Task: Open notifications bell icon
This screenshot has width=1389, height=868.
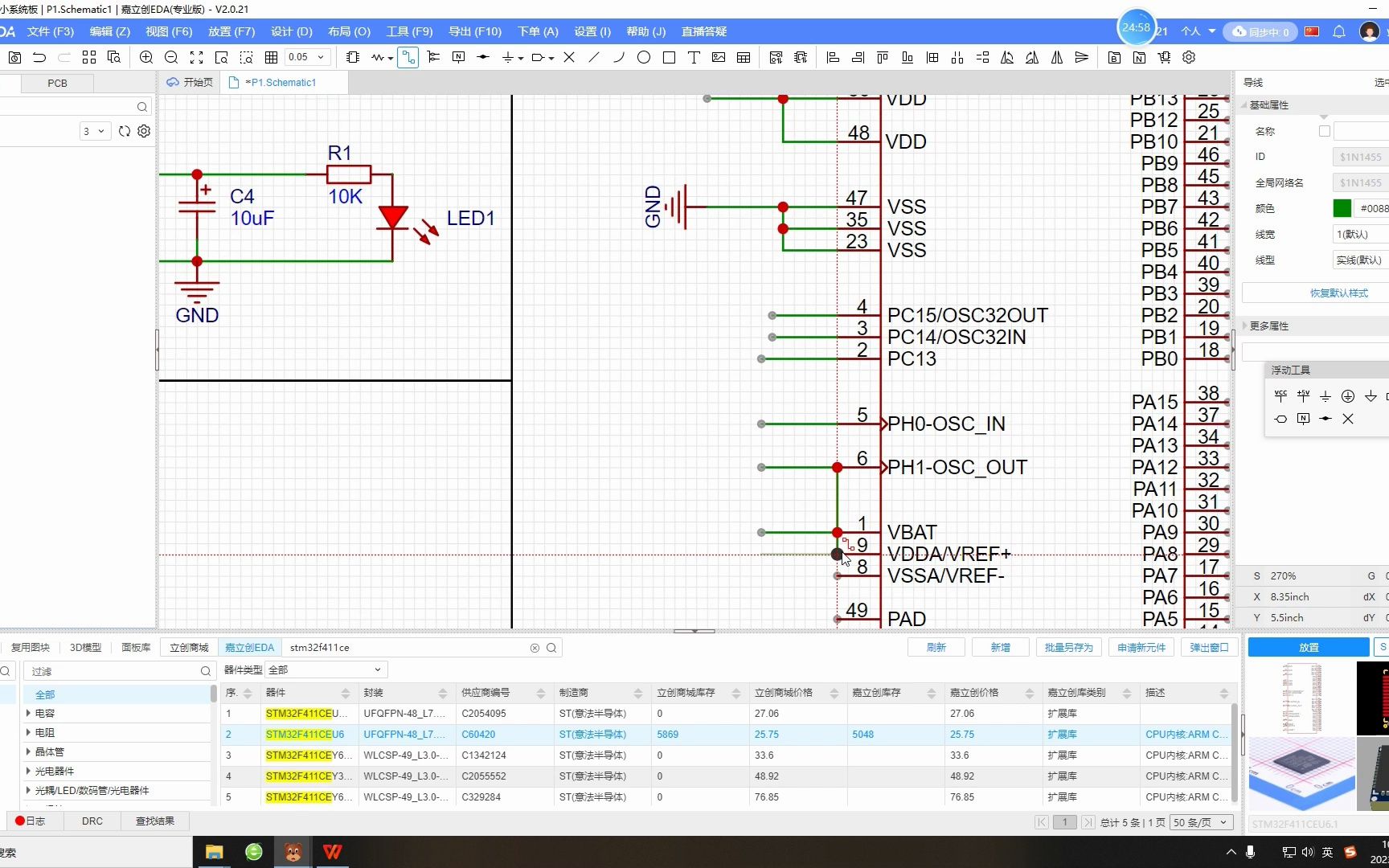Action: (1339, 31)
